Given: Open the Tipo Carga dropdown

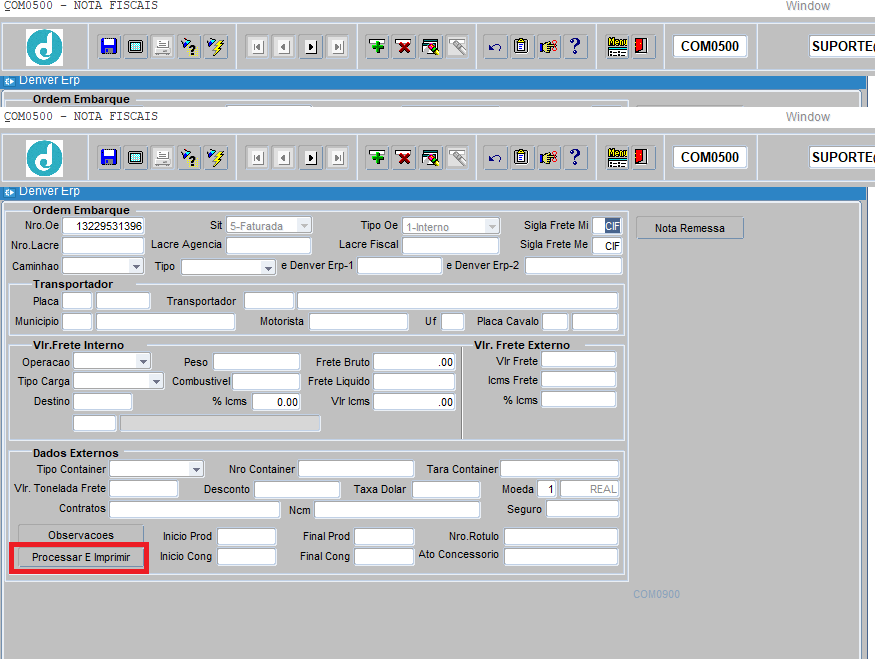Looking at the screenshot, I should pos(156,382).
